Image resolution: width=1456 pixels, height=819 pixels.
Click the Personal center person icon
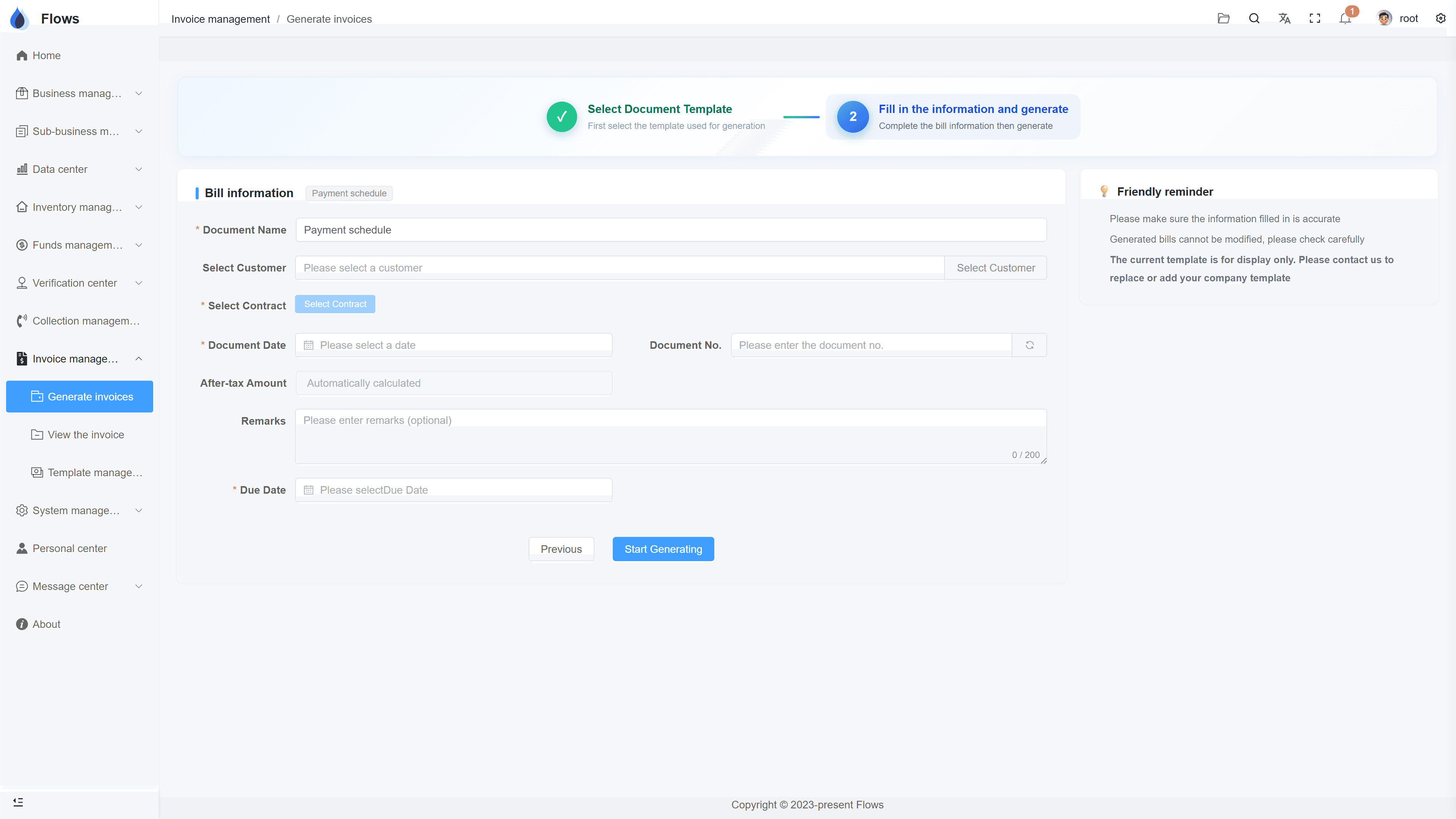[22, 548]
